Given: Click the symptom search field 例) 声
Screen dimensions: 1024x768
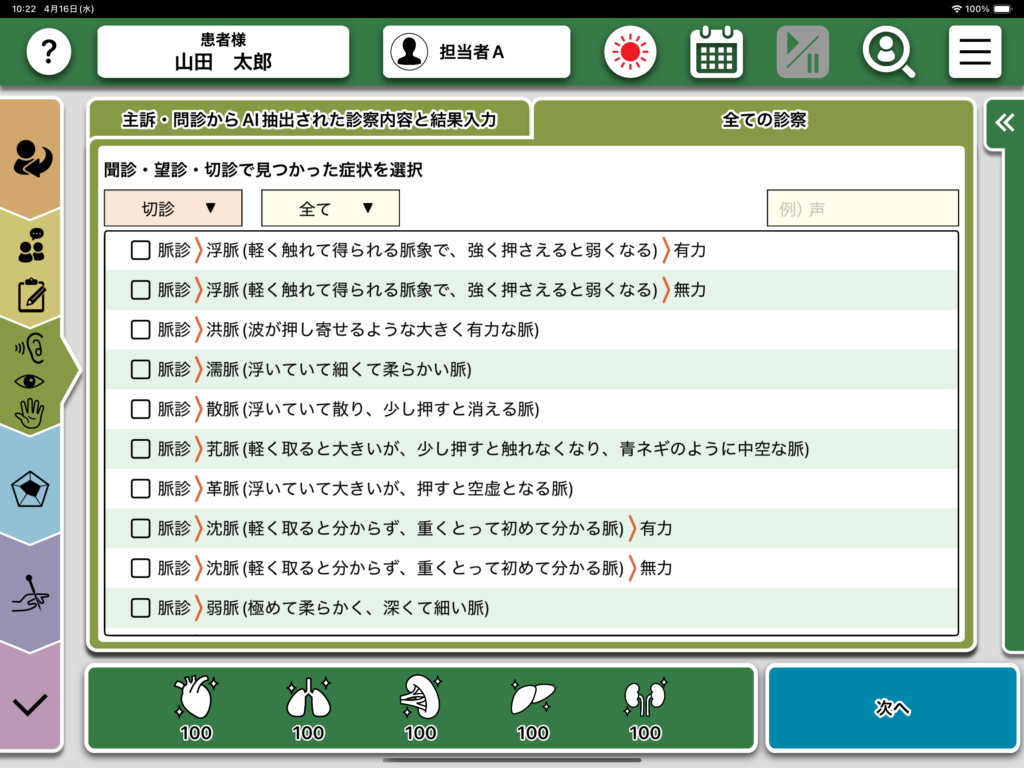Looking at the screenshot, I should [x=862, y=208].
